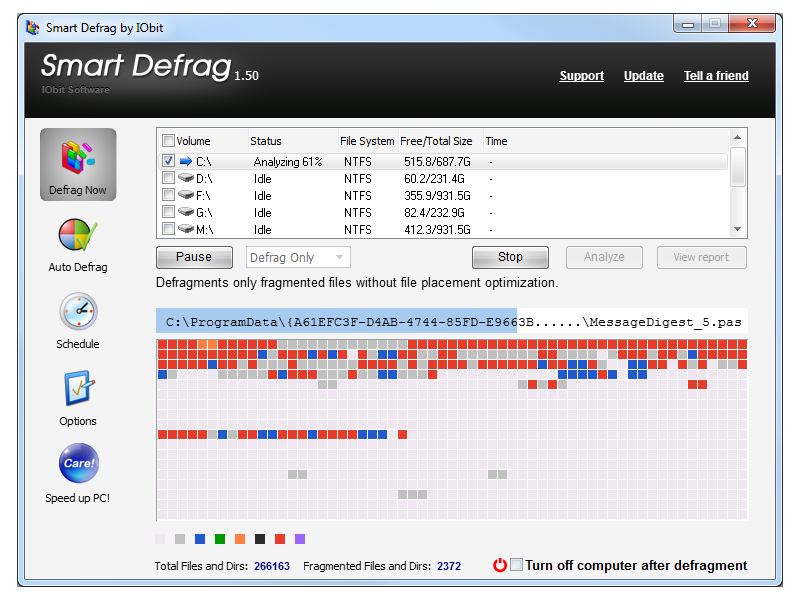Open the Update link
This screenshot has height=600, width=800.
(644, 76)
